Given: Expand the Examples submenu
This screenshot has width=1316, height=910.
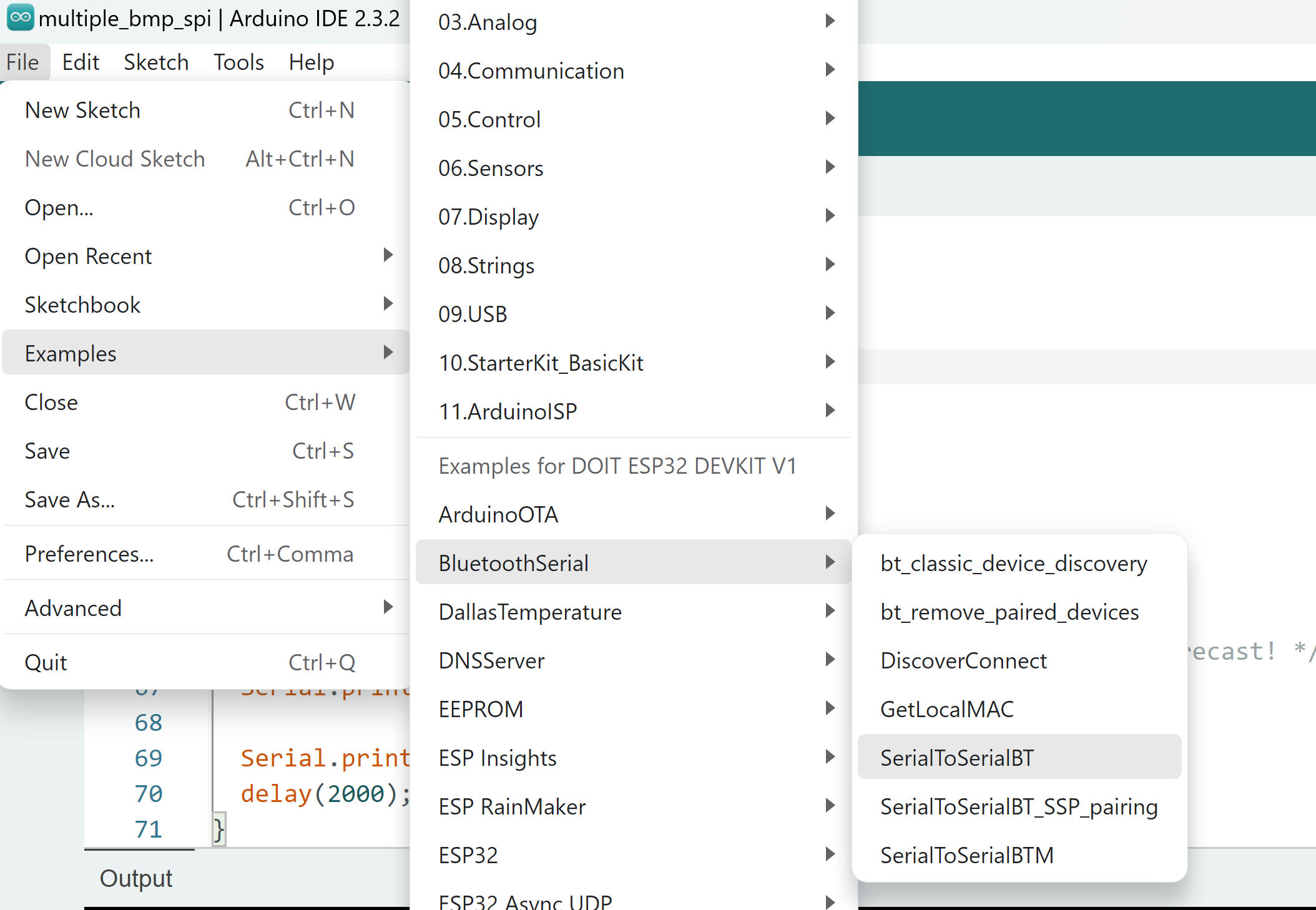Looking at the screenshot, I should tap(206, 353).
